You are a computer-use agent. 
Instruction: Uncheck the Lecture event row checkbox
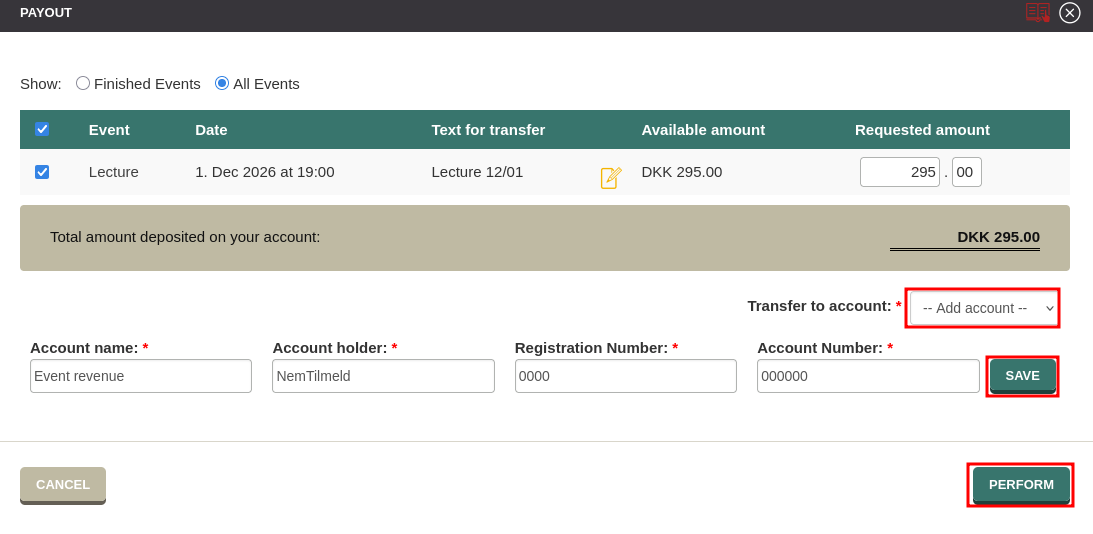click(x=42, y=172)
